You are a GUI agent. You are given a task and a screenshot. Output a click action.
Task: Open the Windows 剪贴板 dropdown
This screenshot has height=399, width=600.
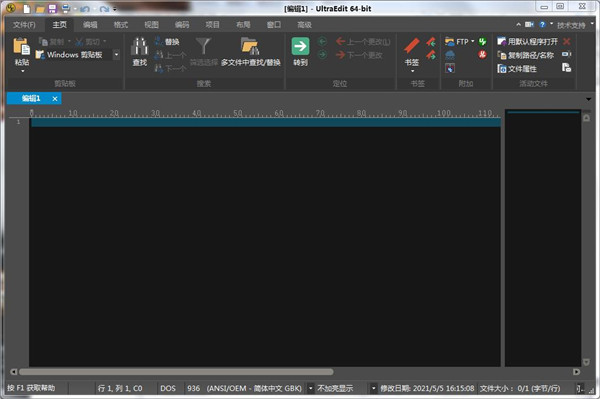click(x=116, y=55)
